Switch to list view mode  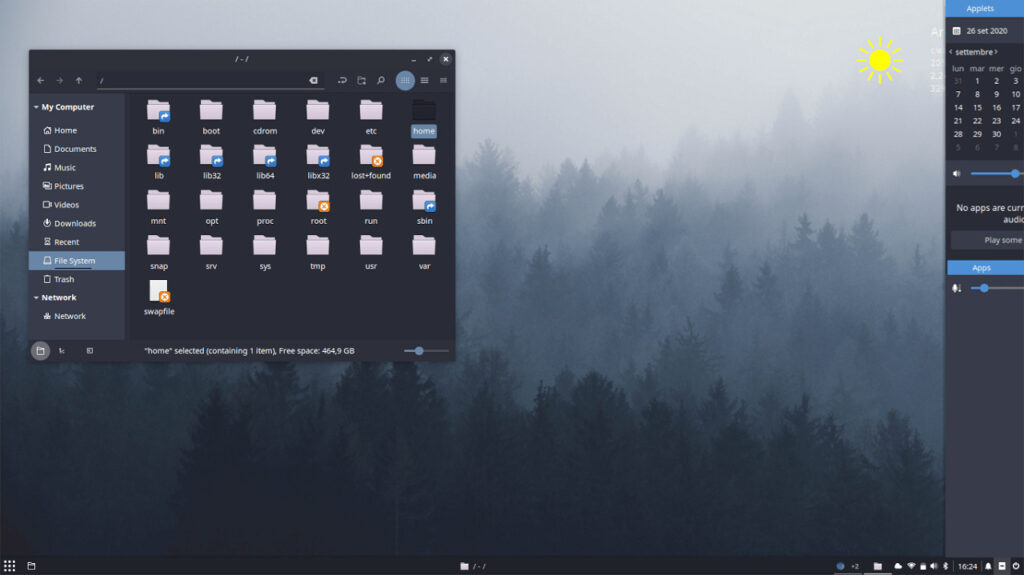pos(424,80)
